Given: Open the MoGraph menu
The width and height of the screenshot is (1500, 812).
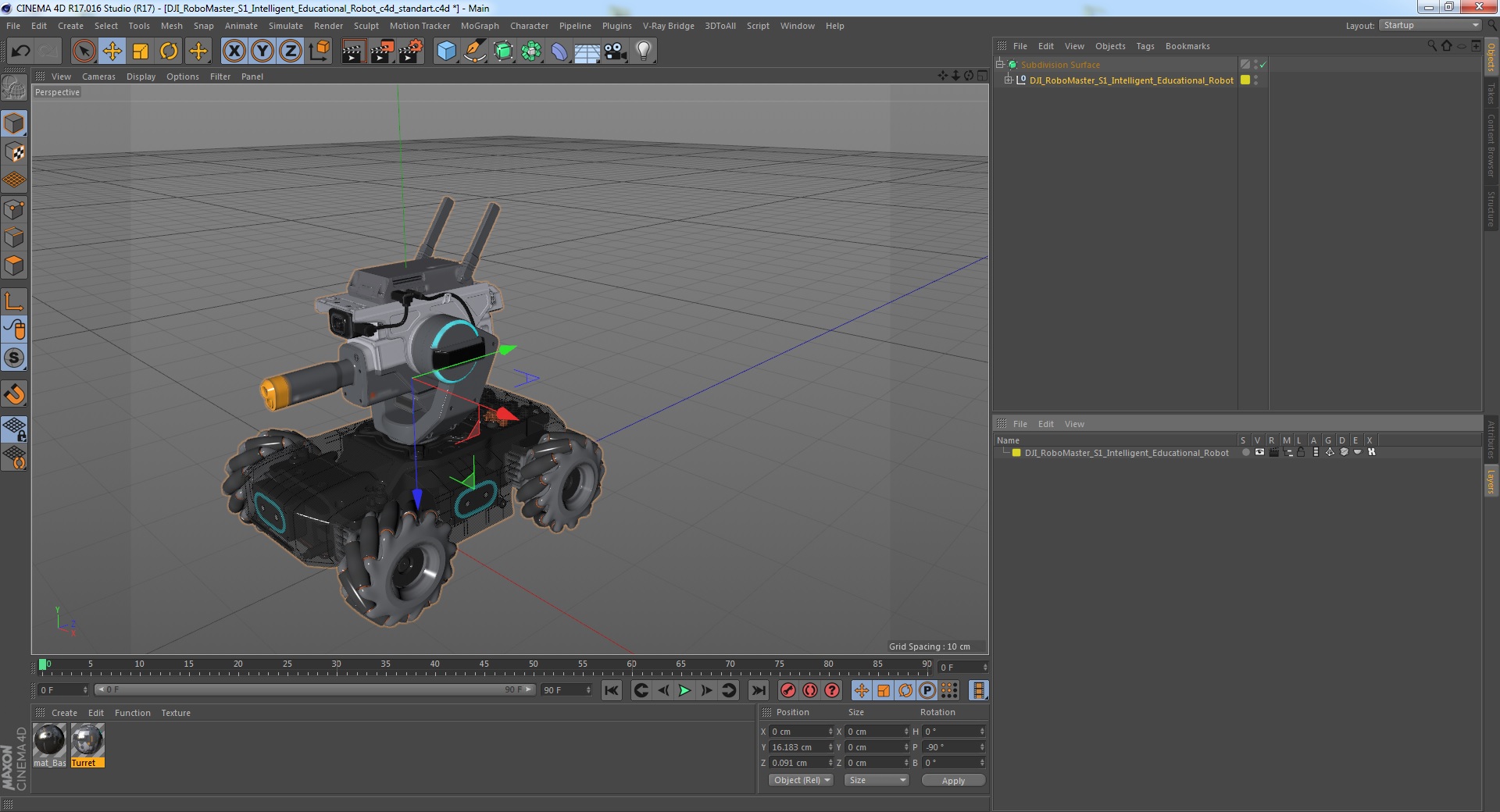Looking at the screenshot, I should coord(480,26).
